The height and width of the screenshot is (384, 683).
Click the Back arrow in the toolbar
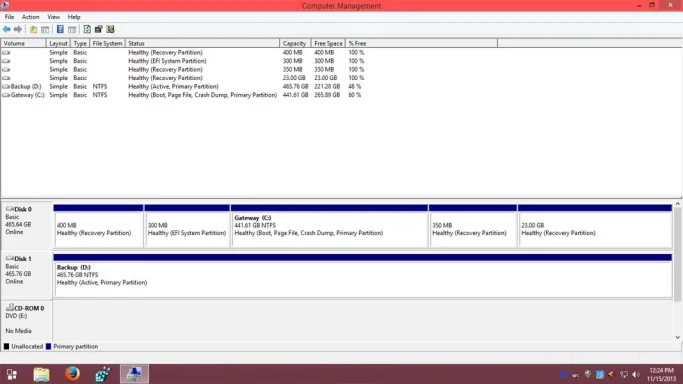click(x=7, y=29)
